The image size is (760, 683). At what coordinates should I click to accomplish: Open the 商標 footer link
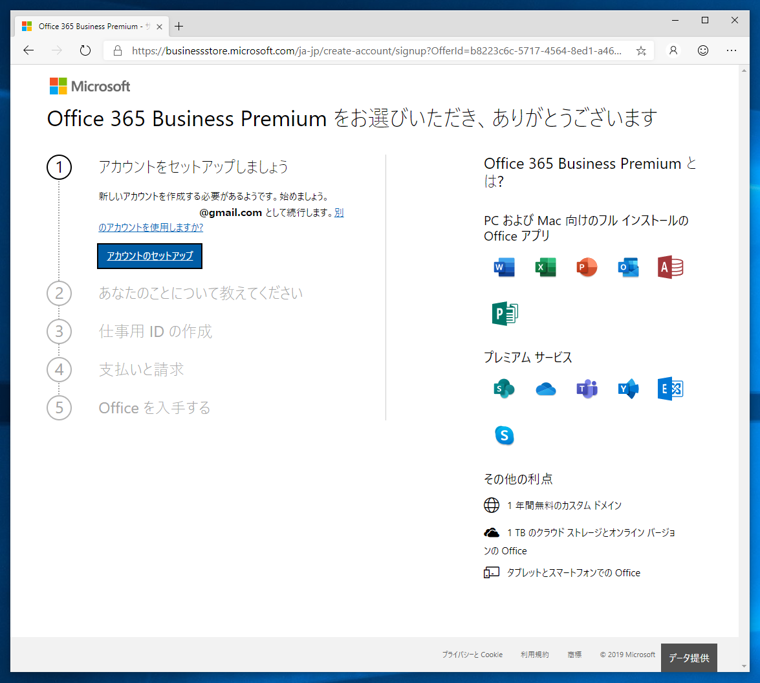[574, 654]
